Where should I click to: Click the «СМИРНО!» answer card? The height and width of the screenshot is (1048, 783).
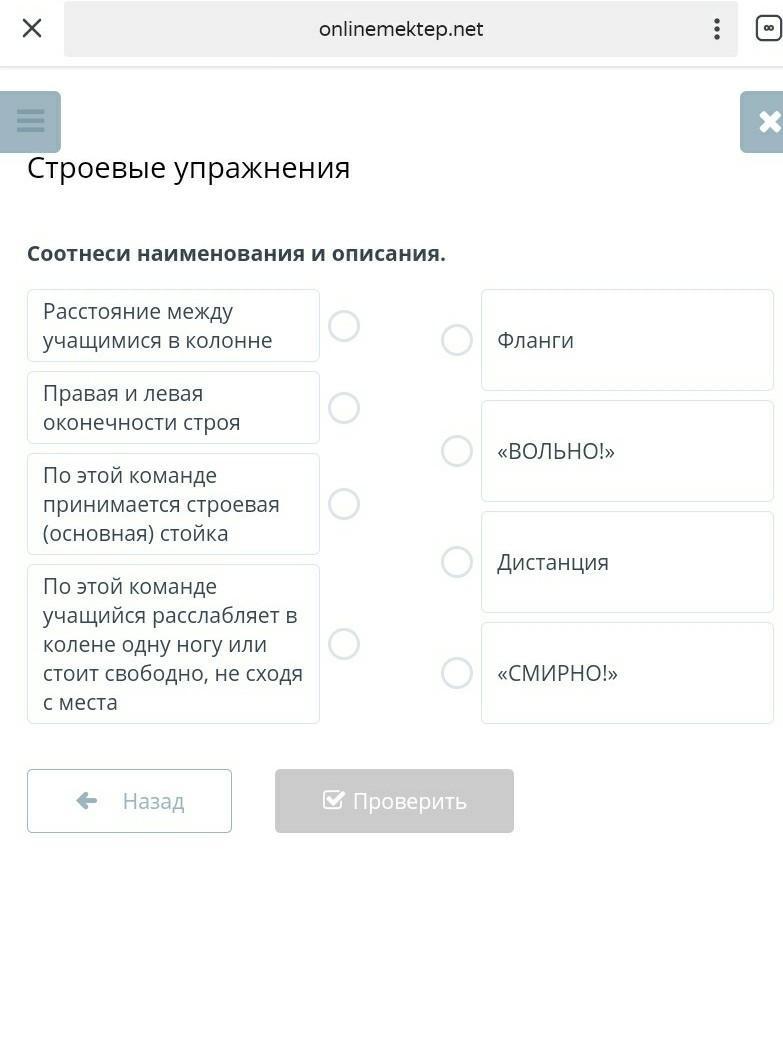point(627,673)
